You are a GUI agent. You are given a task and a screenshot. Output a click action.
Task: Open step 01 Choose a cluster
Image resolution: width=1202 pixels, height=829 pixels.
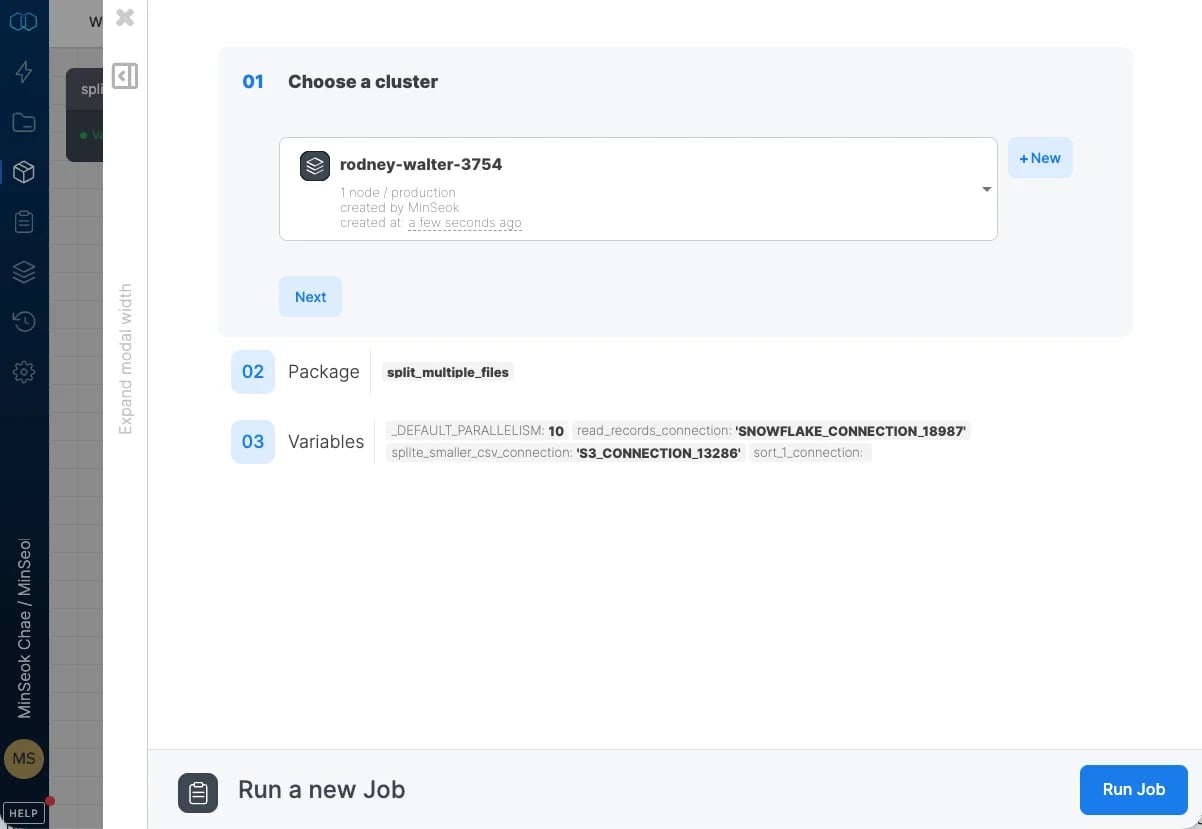[x=340, y=82]
